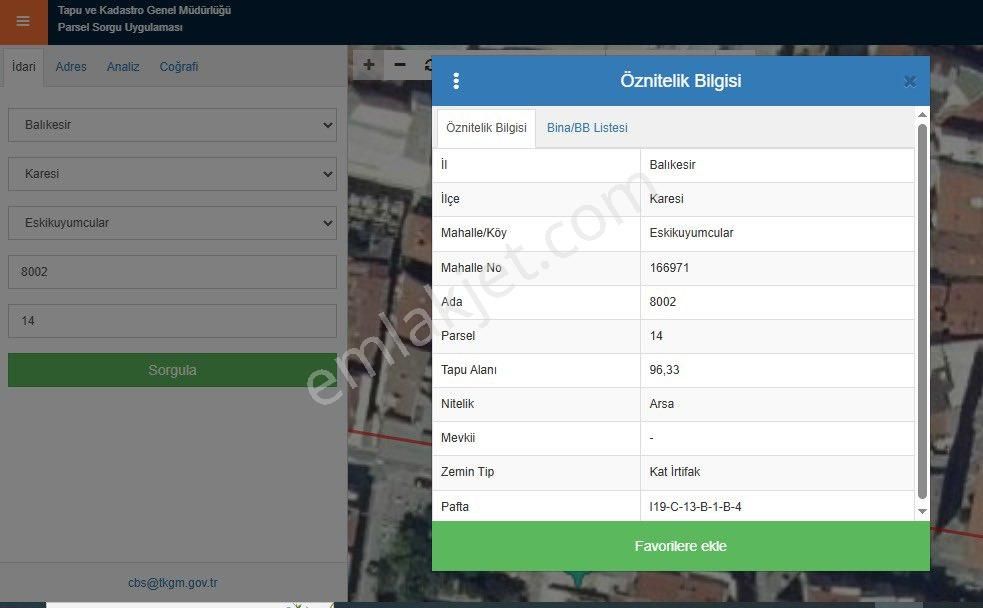
Task: Open the Eskikuyumcular neighborhood dropdown
Action: [x=171, y=222]
